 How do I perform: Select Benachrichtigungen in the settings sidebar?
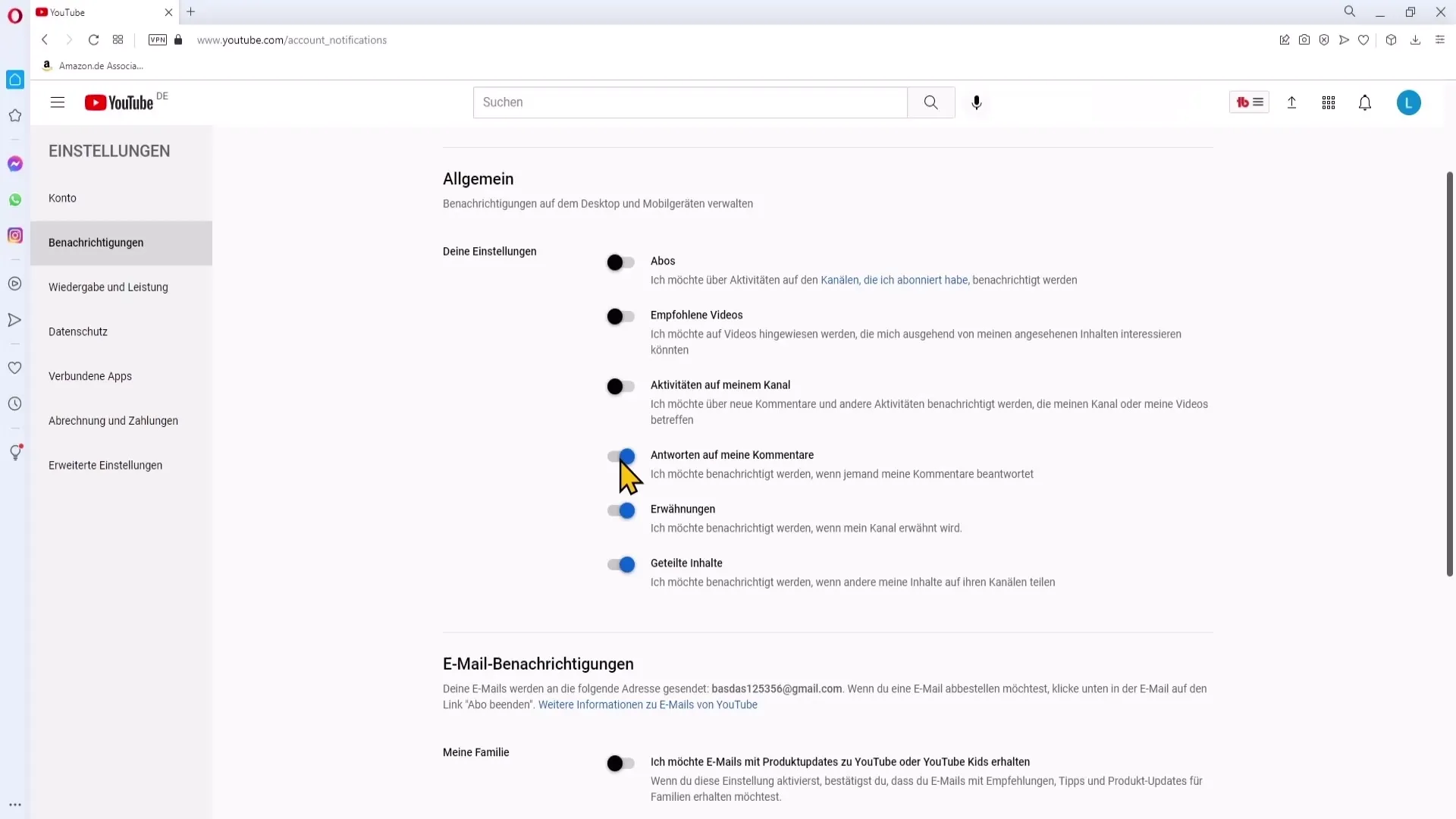coord(121,243)
